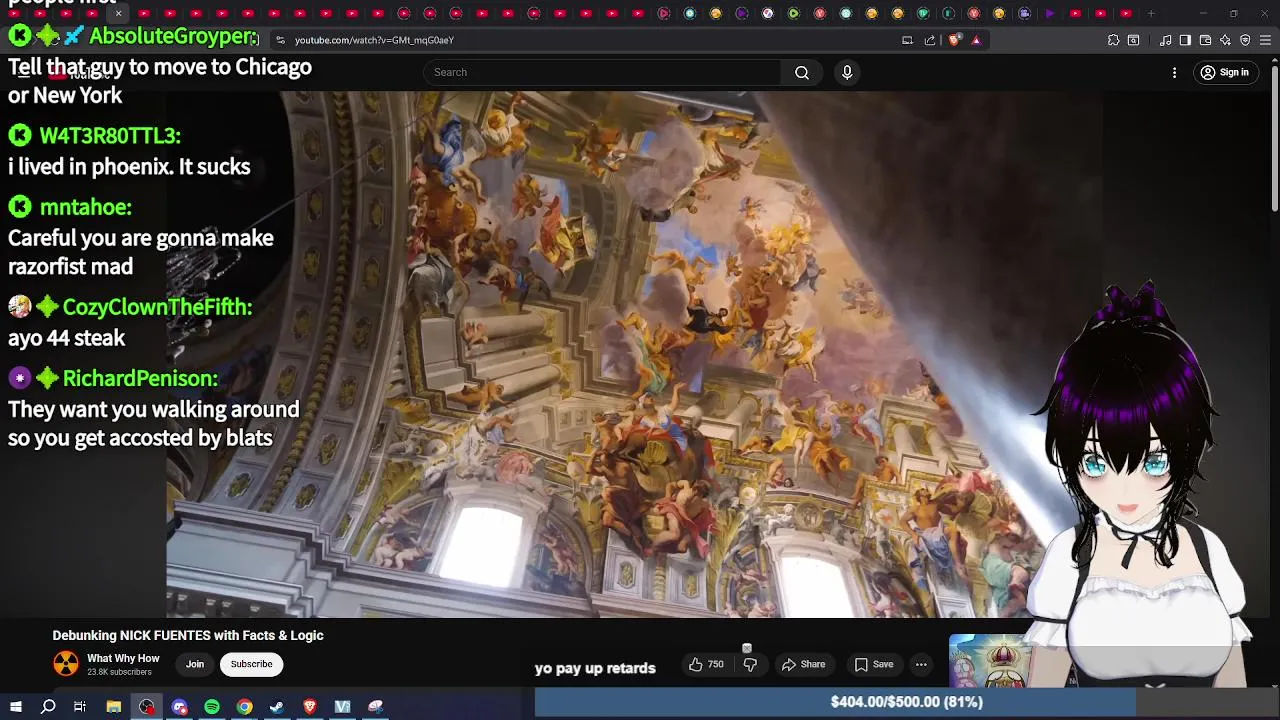The image size is (1280, 720).
Task: Open a new browser tab
Action: [1151, 13]
